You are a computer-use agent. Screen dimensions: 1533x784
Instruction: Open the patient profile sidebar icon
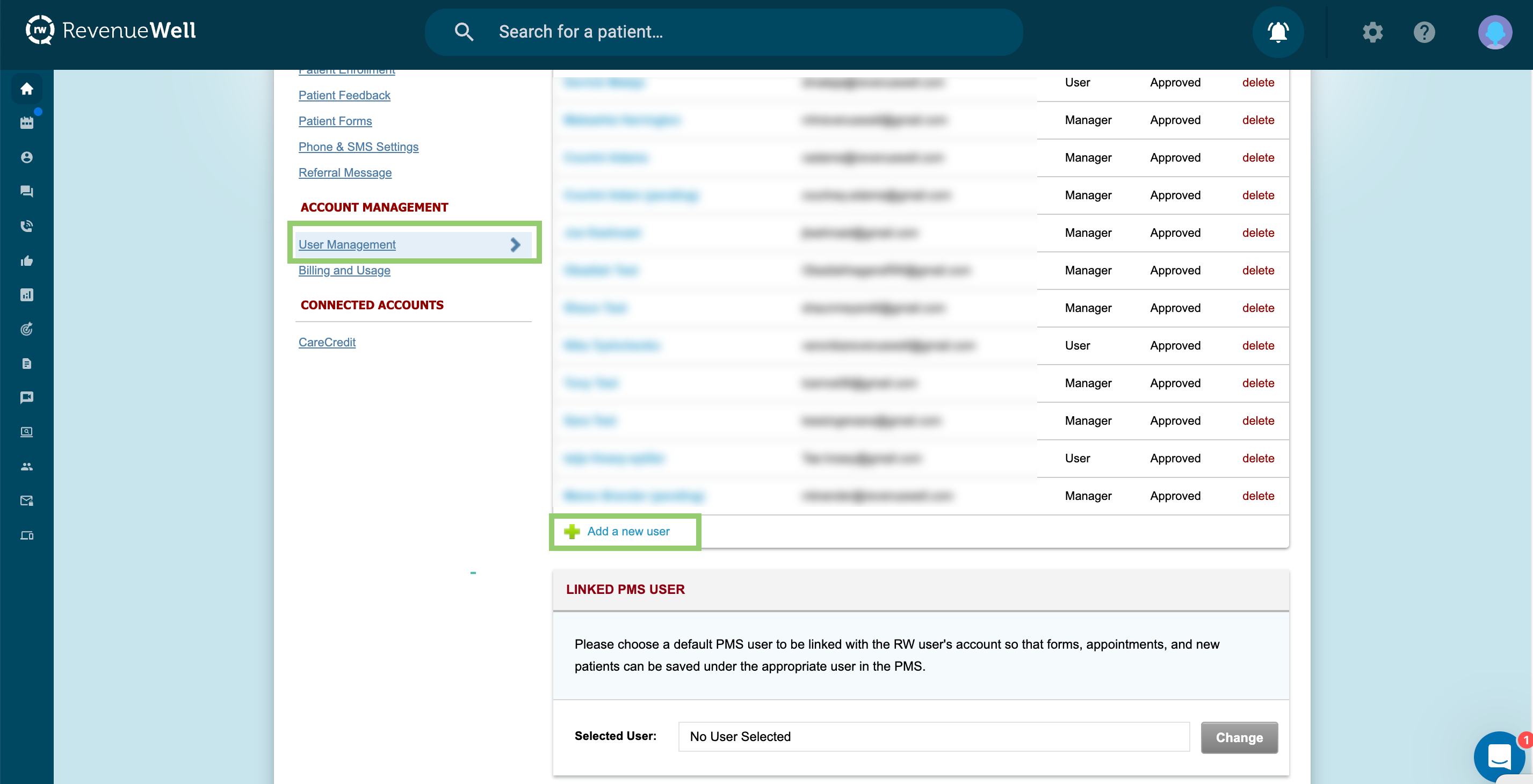(x=27, y=157)
